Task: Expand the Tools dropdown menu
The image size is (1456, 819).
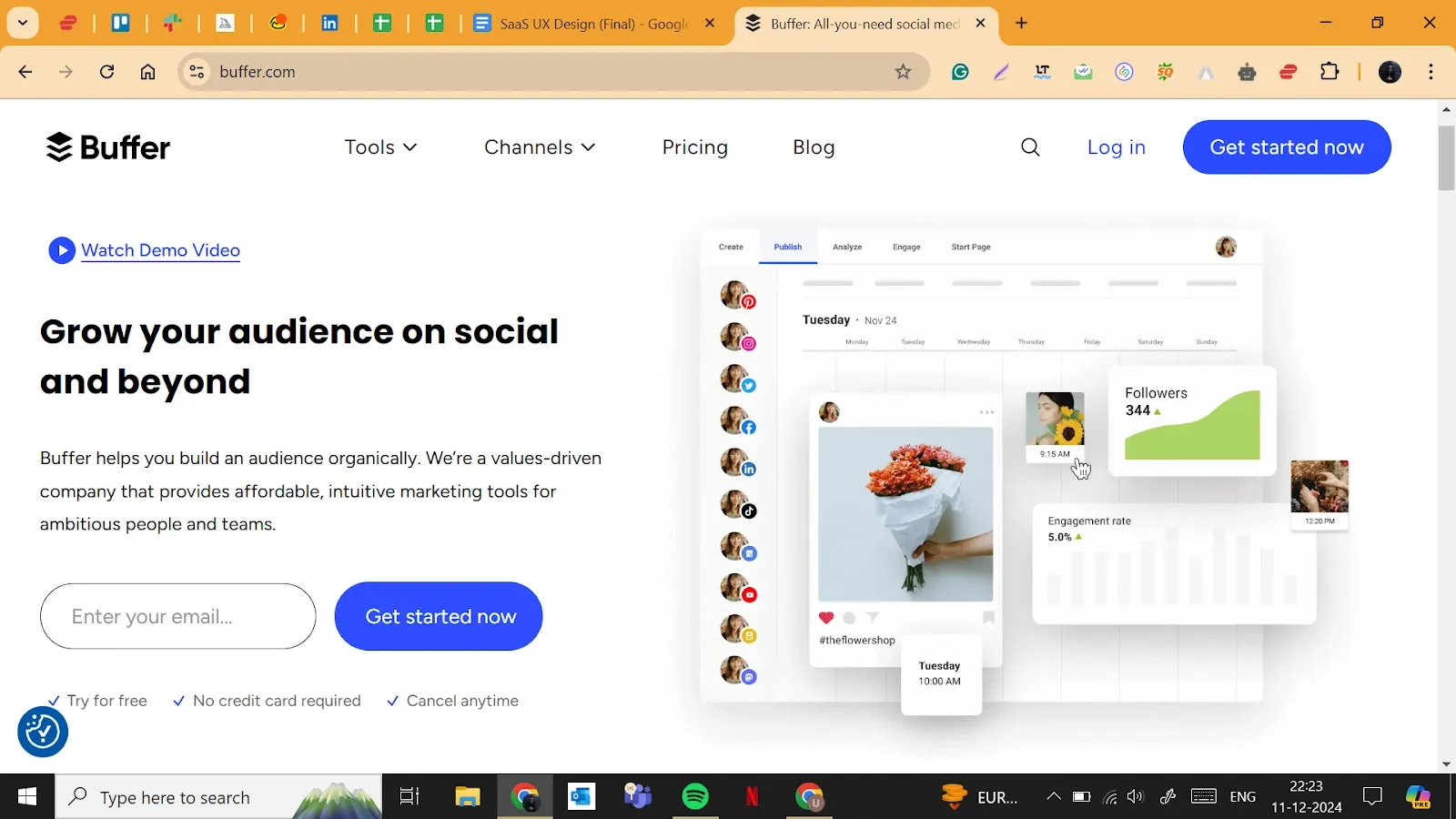Action: point(380,147)
